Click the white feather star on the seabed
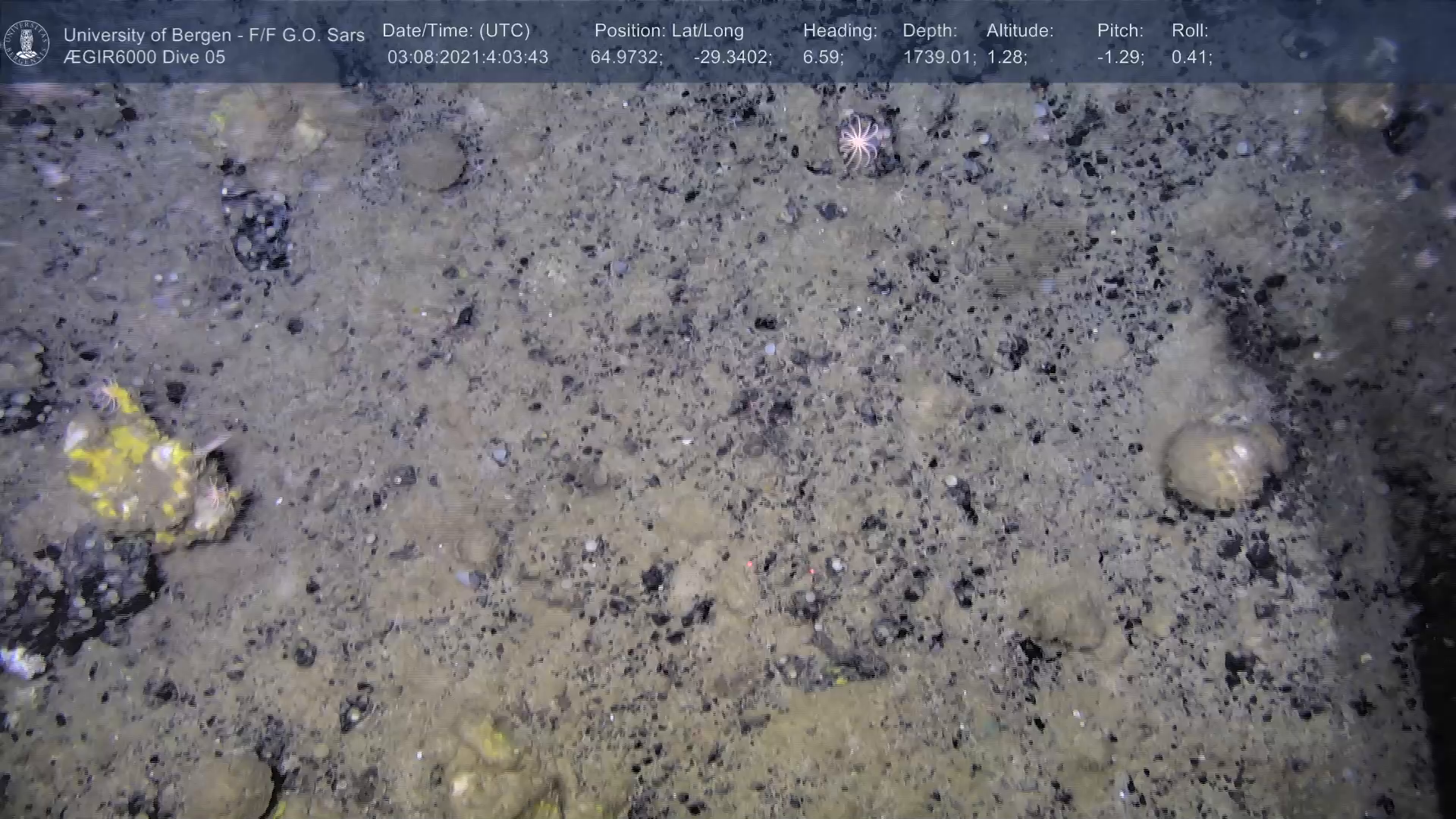Screen dimensions: 1456x819 [x=859, y=140]
